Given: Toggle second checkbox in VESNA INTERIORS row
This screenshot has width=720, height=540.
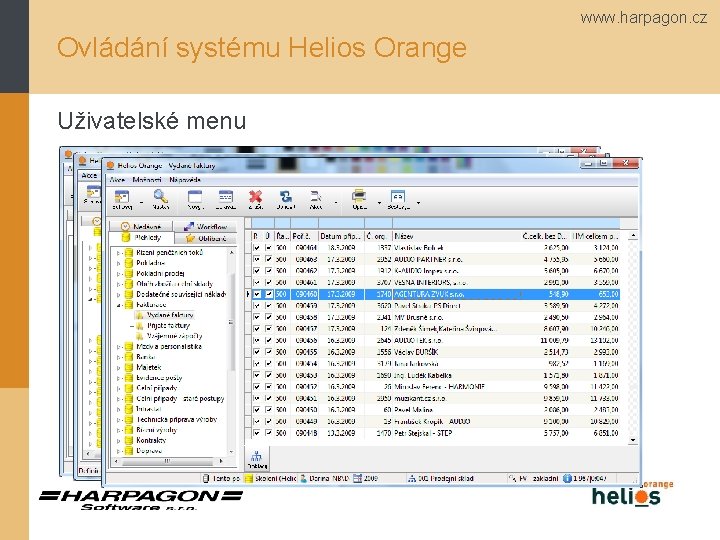Looking at the screenshot, I should click(x=269, y=282).
